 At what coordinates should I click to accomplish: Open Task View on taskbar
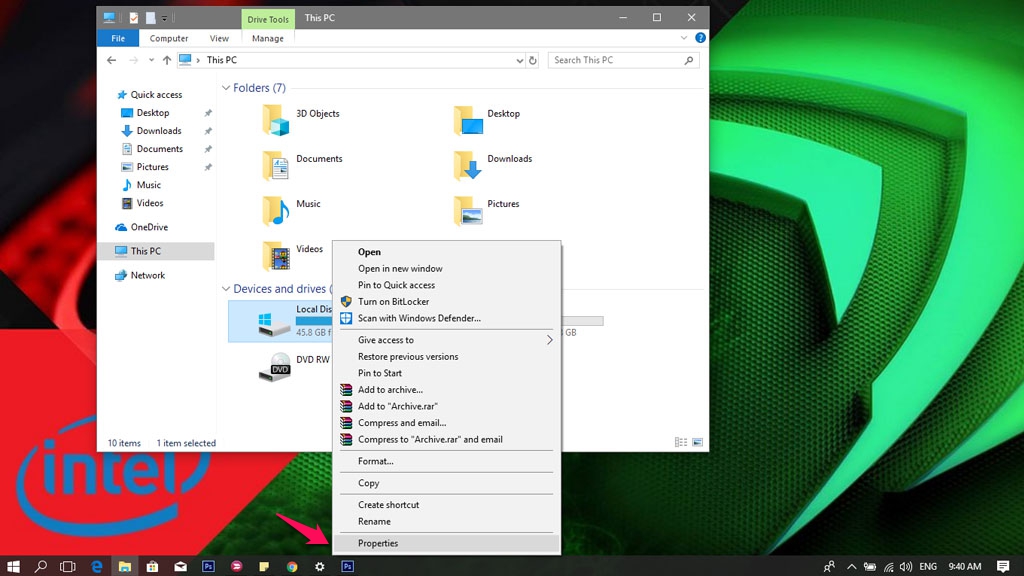[x=68, y=566]
